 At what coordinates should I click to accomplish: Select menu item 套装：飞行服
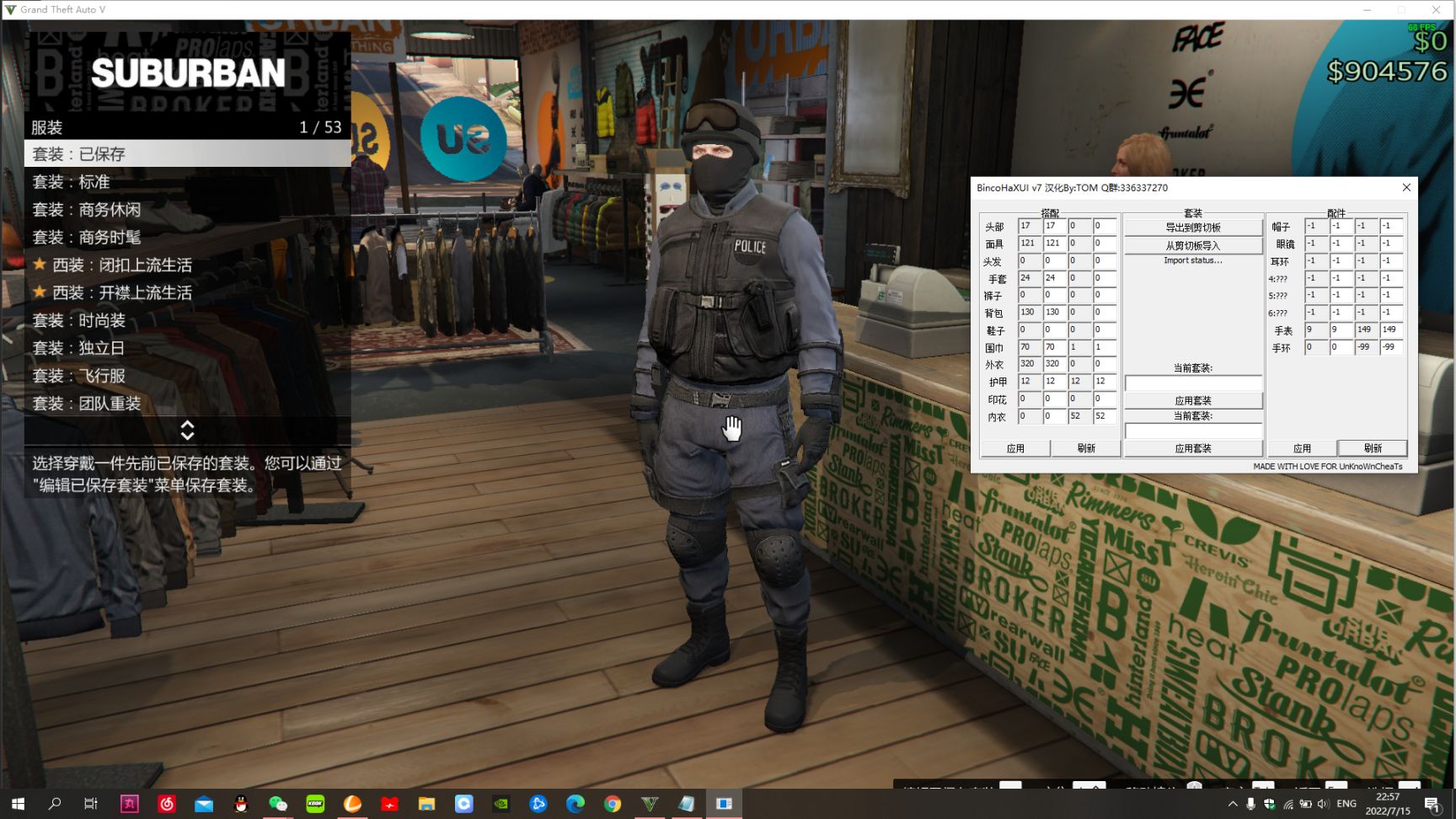187,376
